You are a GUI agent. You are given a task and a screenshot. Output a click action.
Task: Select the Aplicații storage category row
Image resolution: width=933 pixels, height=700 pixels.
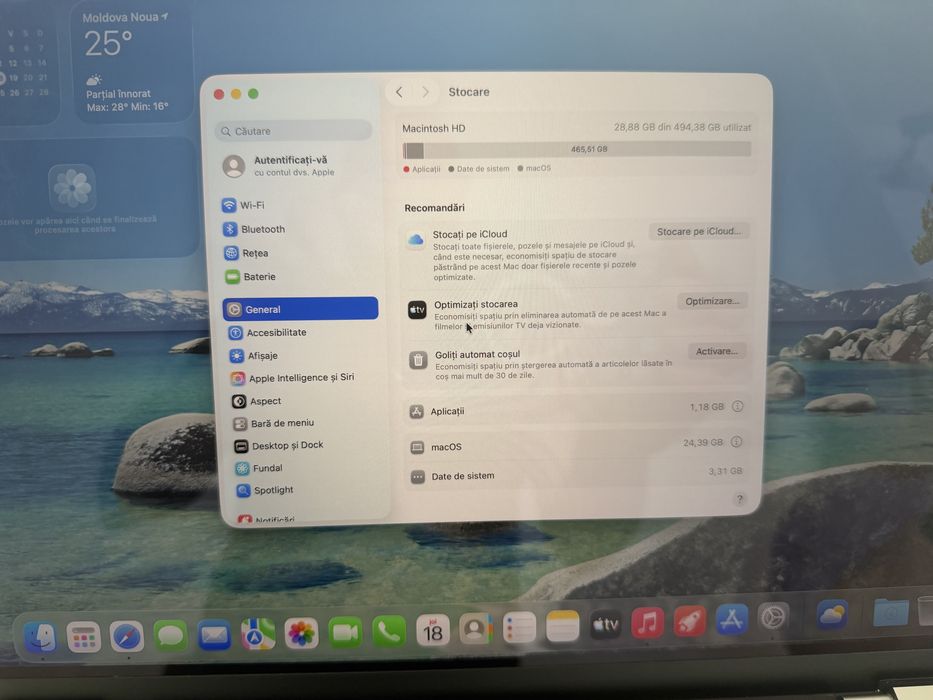pos(576,410)
